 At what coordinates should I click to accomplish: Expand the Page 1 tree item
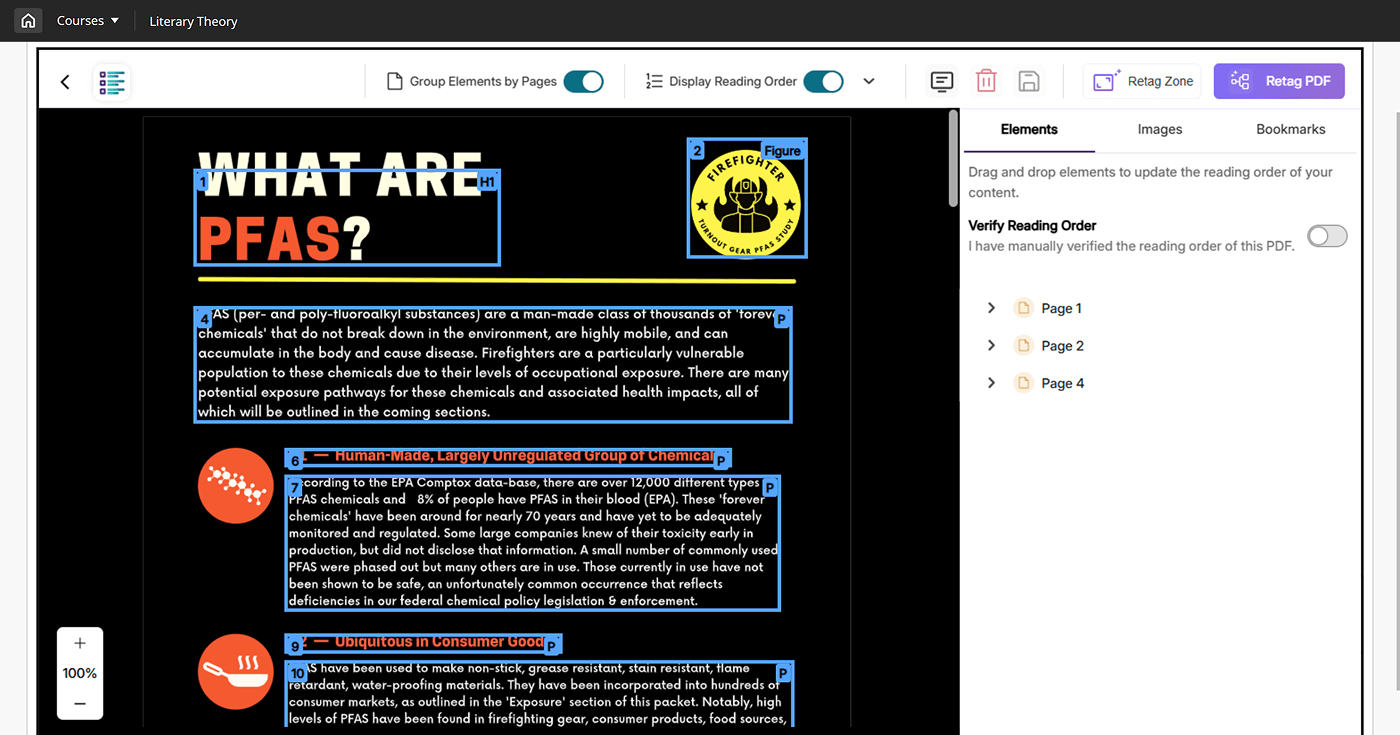tap(991, 308)
